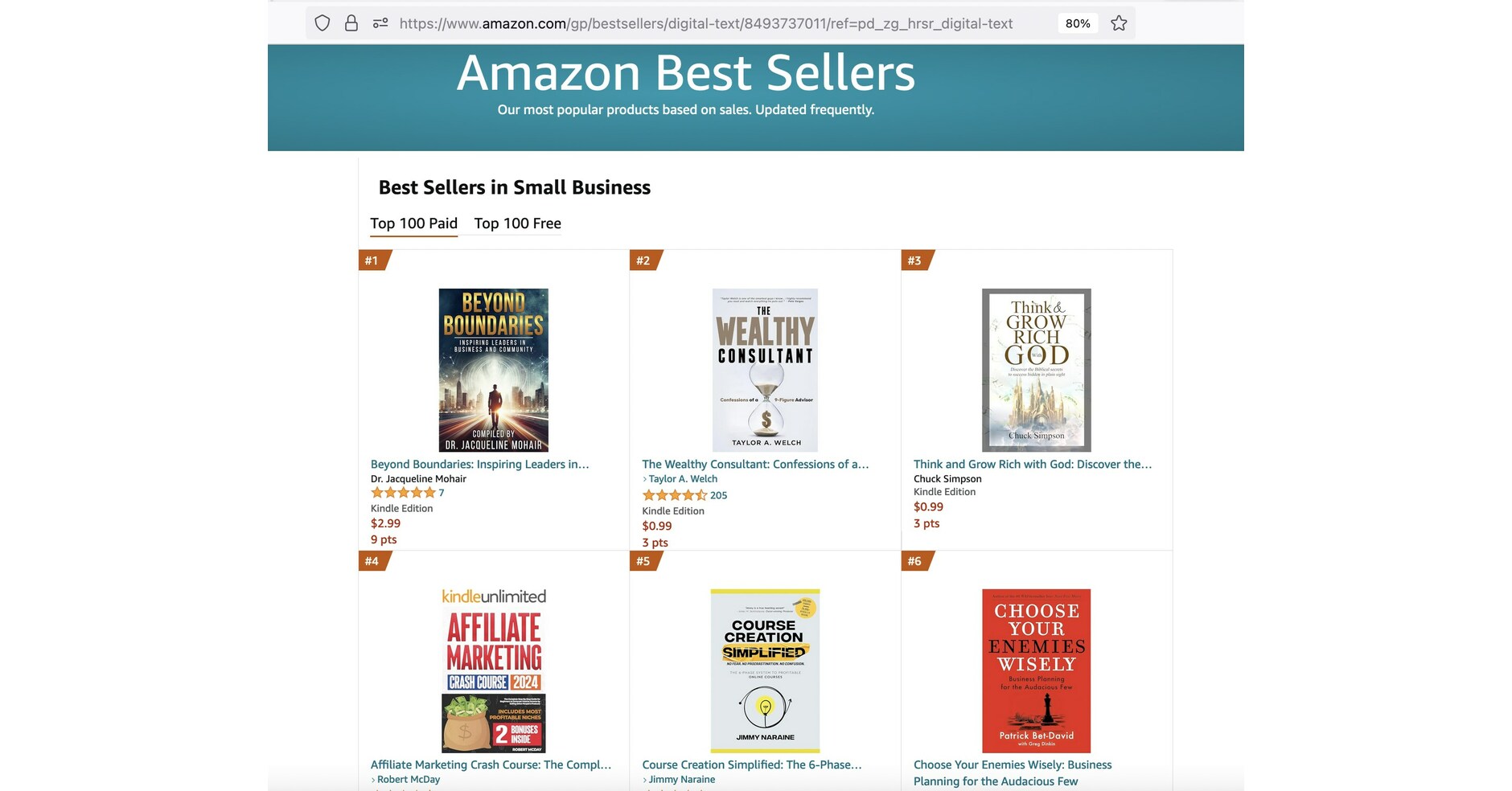The image size is (1512, 791).
Task: Click the Taylor A. Welch author link
Action: click(x=683, y=479)
